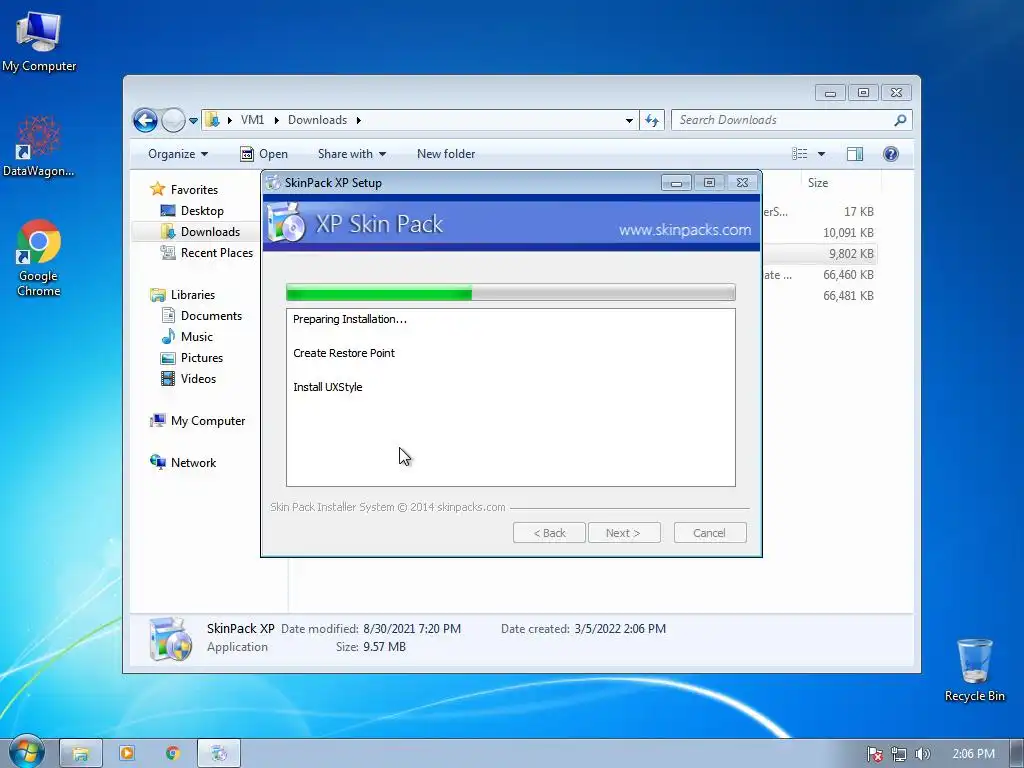The width and height of the screenshot is (1024, 768).
Task: Toggle the preview pane
Action: (855, 154)
